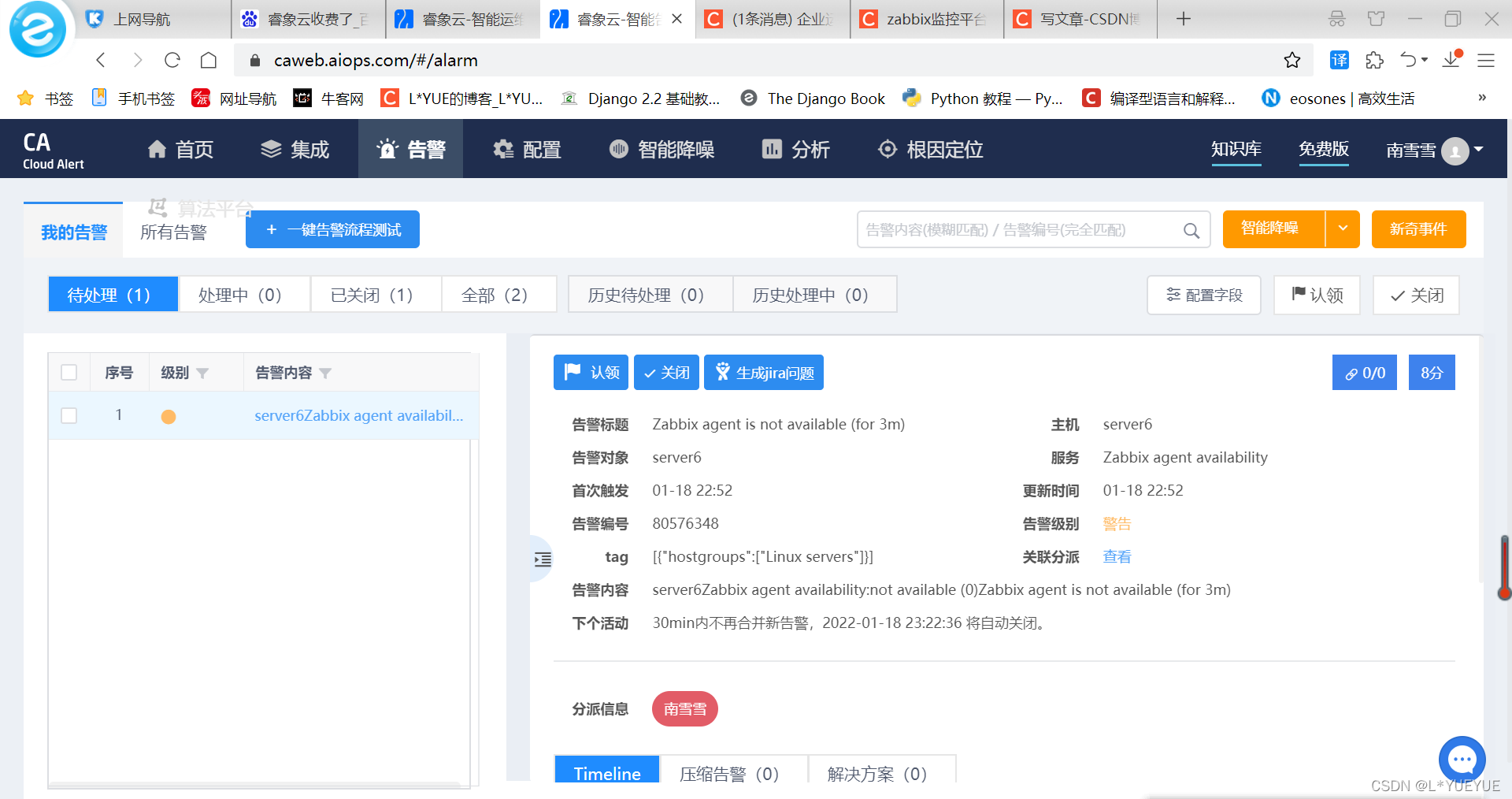
Task: Open the downloads icon
Action: (1451, 60)
